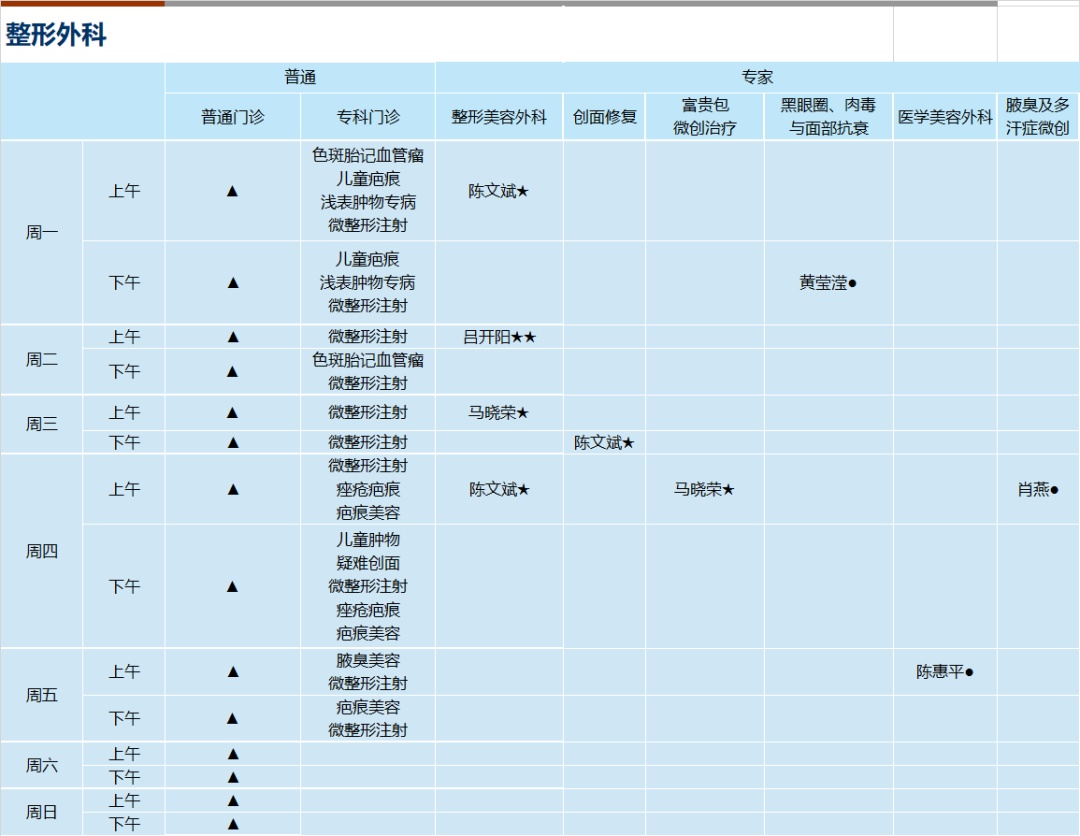Click the 上午 label in the 周五 row
Image resolution: width=1080 pixels, height=836 pixels.
point(124,671)
